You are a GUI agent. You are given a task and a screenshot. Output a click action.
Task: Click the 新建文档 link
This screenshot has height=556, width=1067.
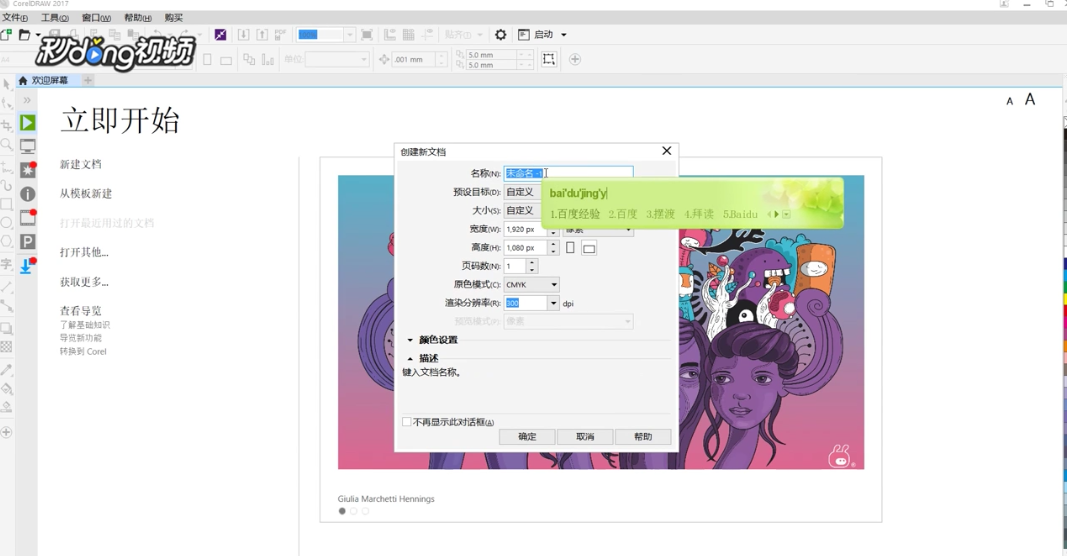point(80,164)
